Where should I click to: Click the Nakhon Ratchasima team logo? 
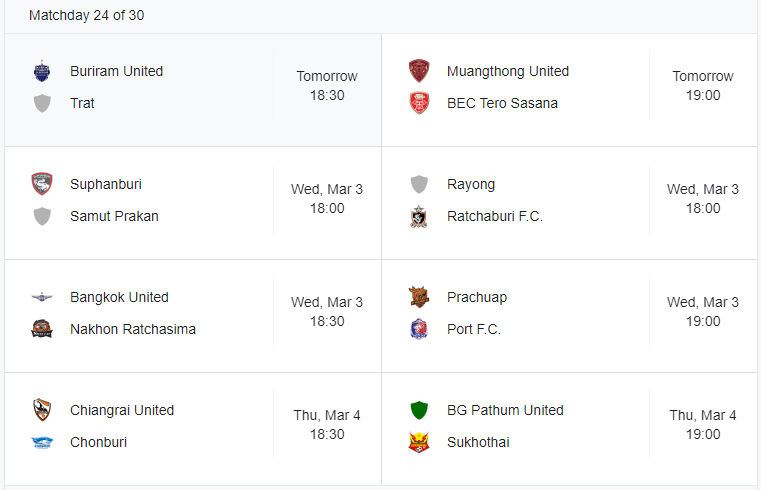coord(42,329)
